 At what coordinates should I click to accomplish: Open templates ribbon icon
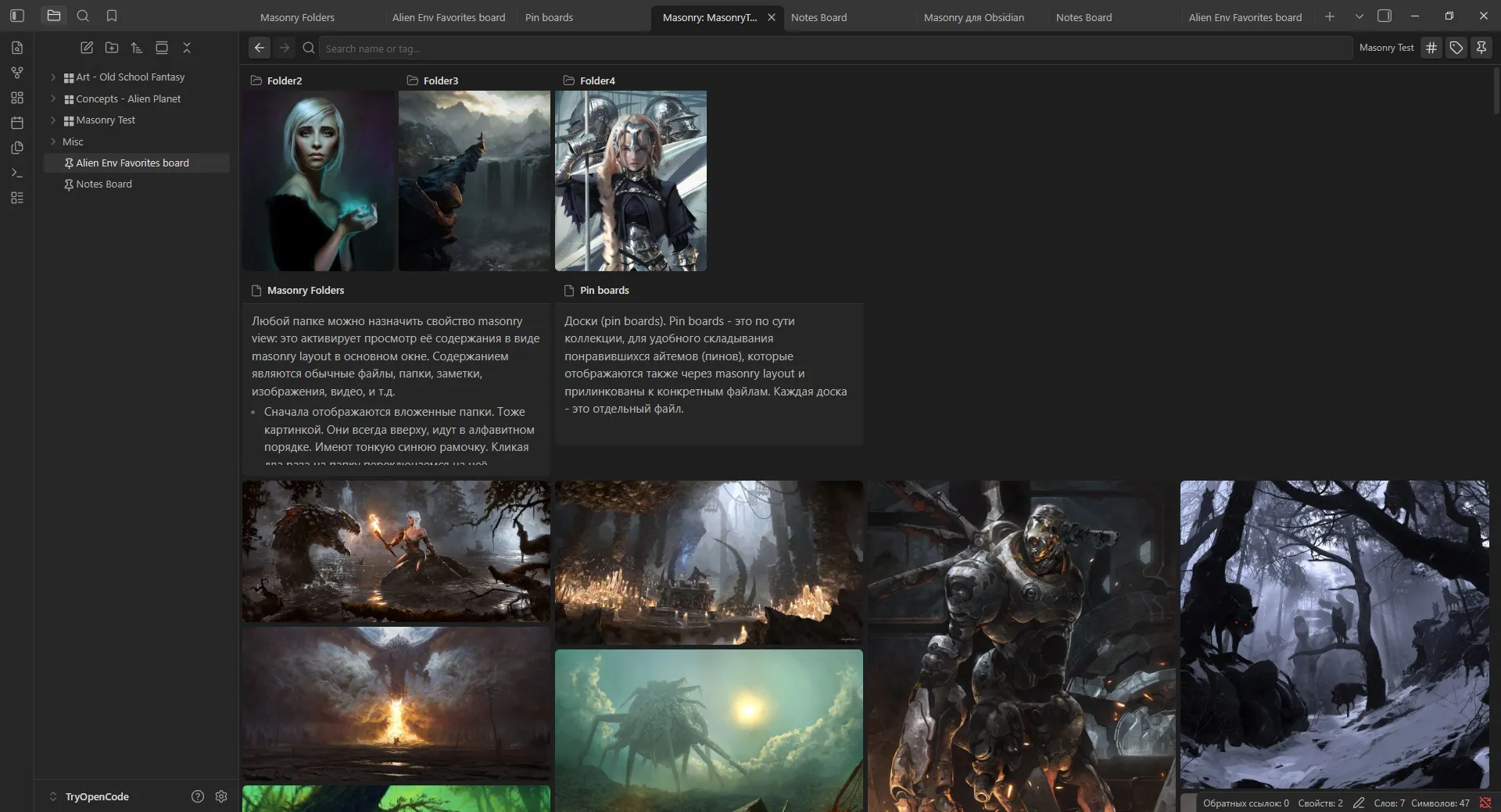pyautogui.click(x=17, y=148)
